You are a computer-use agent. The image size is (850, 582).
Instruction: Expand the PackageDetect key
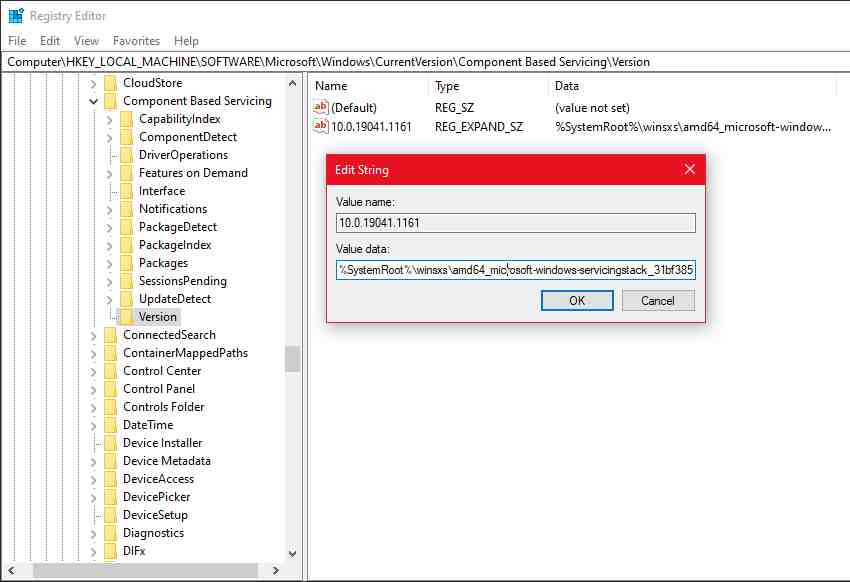(x=110, y=228)
